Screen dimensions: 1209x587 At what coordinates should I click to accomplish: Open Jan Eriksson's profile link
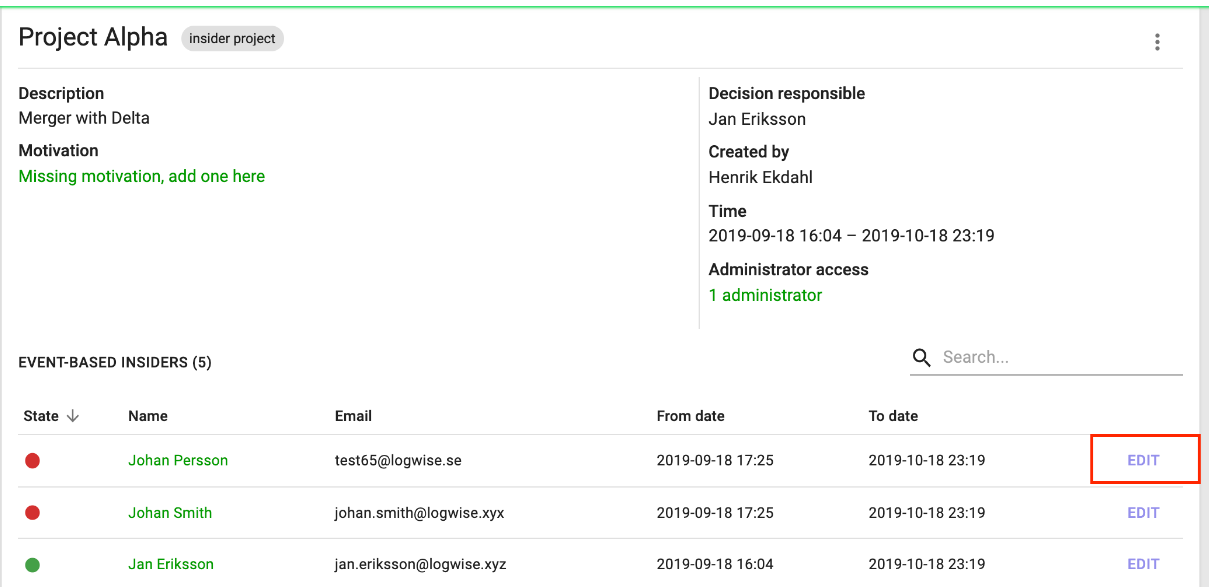pyautogui.click(x=171, y=565)
